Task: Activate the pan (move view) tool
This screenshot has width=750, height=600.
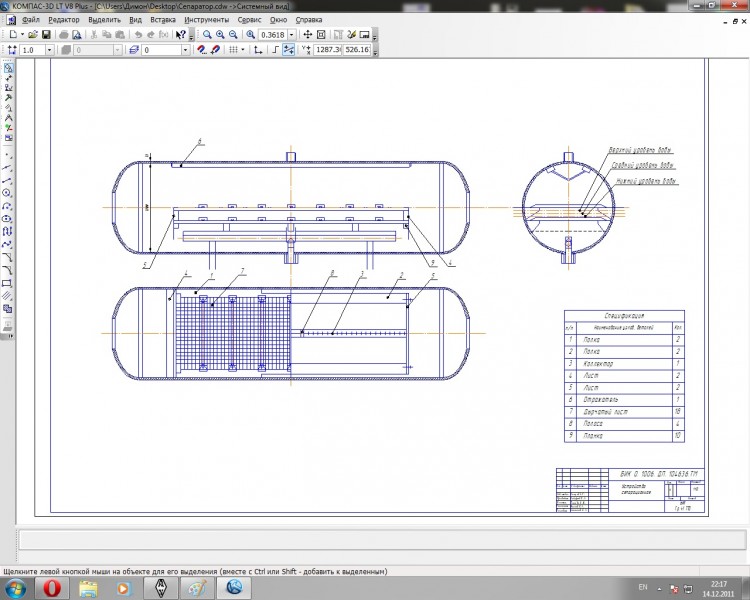Action: coord(308,34)
